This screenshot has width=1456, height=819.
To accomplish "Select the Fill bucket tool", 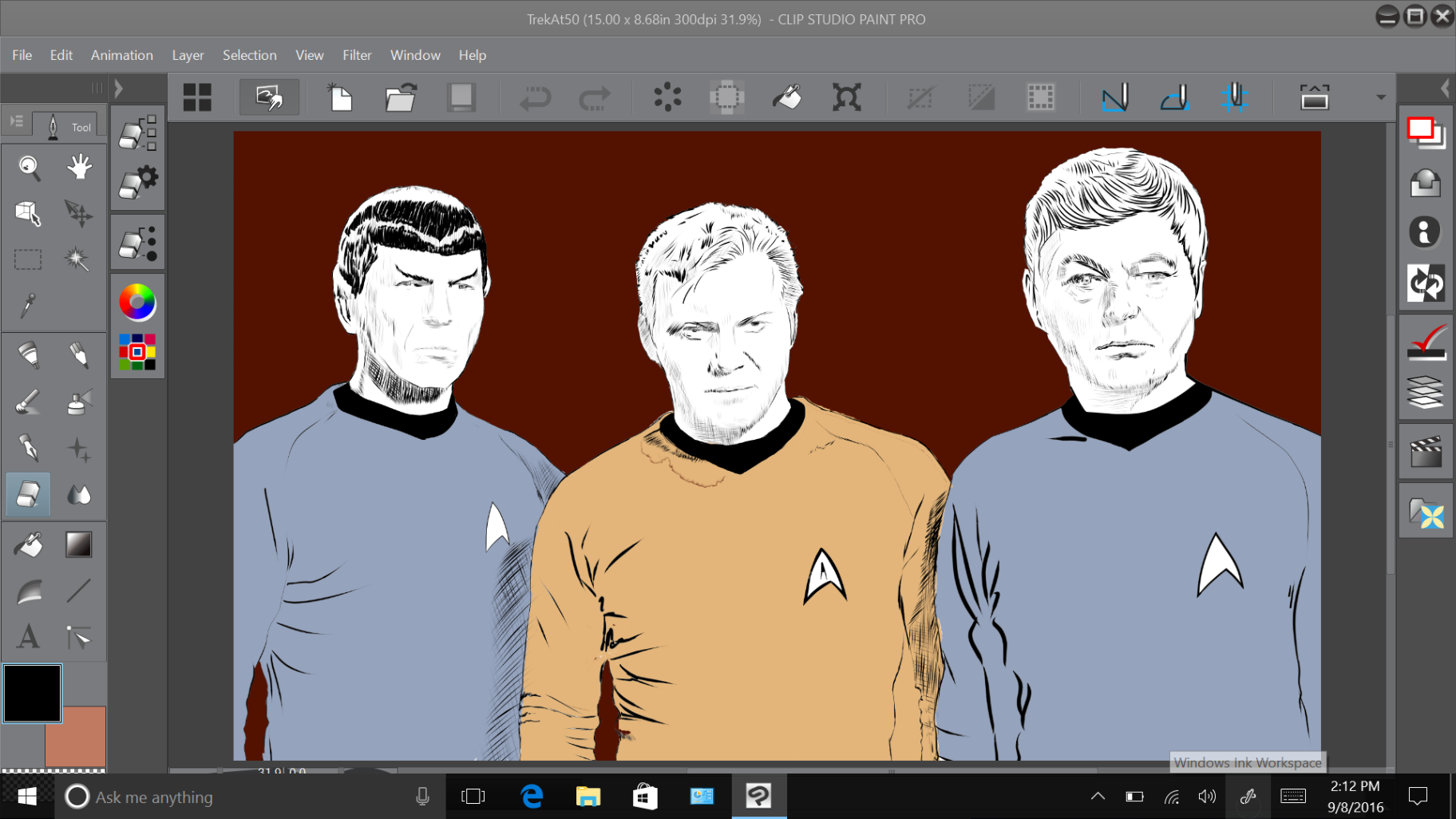I will (29, 545).
